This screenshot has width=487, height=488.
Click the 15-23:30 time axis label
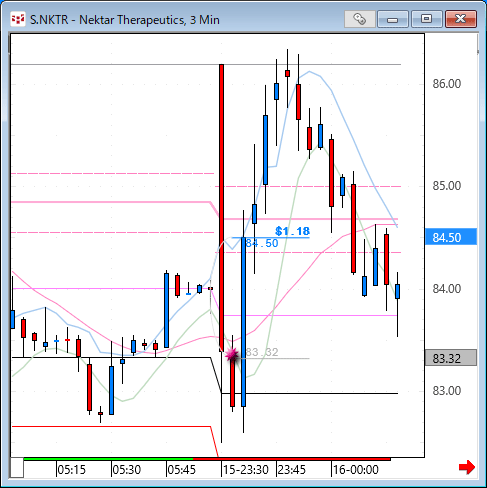(x=246, y=470)
